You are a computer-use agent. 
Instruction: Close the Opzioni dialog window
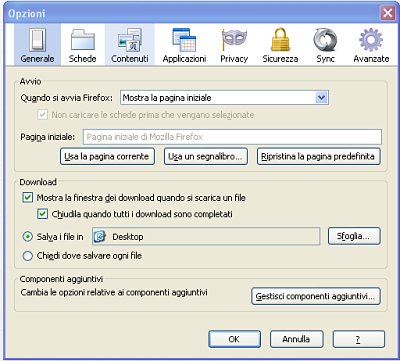click(388, 13)
